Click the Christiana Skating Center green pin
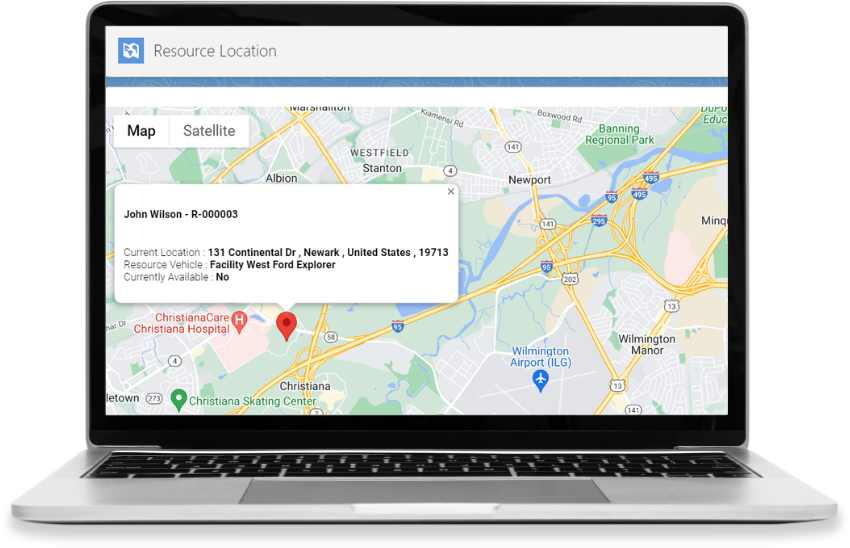The width and height of the screenshot is (850, 548). click(x=178, y=400)
